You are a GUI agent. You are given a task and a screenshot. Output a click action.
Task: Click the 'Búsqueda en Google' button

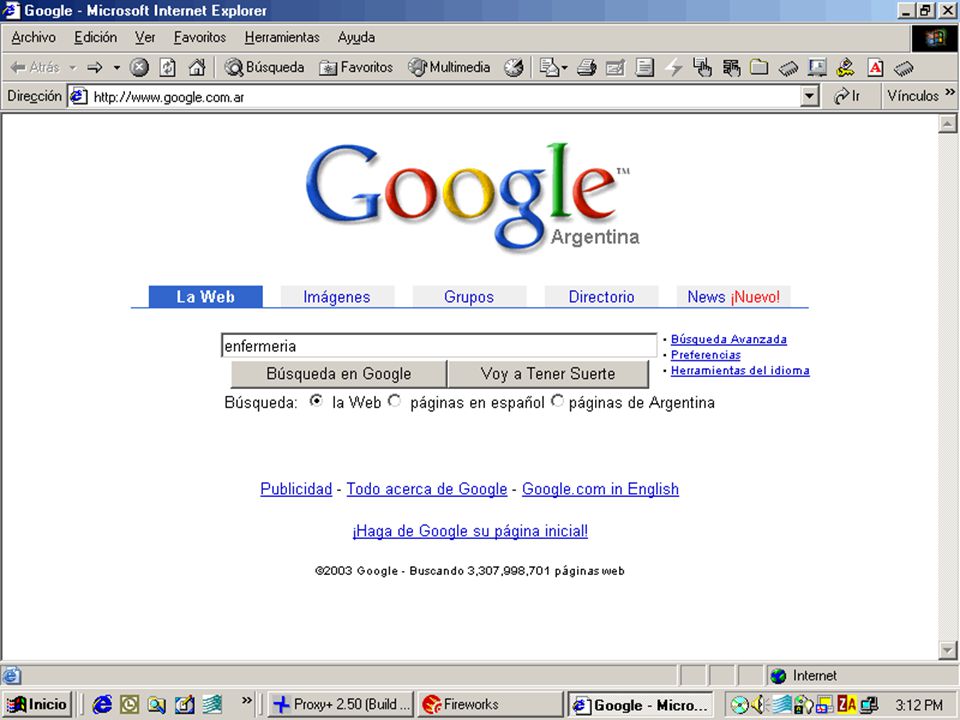pyautogui.click(x=339, y=373)
